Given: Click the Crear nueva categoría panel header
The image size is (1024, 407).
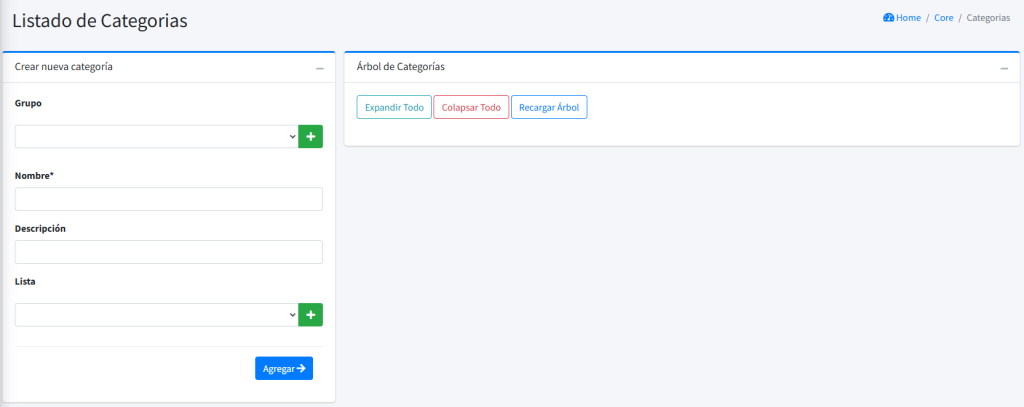Looking at the screenshot, I should click(x=64, y=67).
